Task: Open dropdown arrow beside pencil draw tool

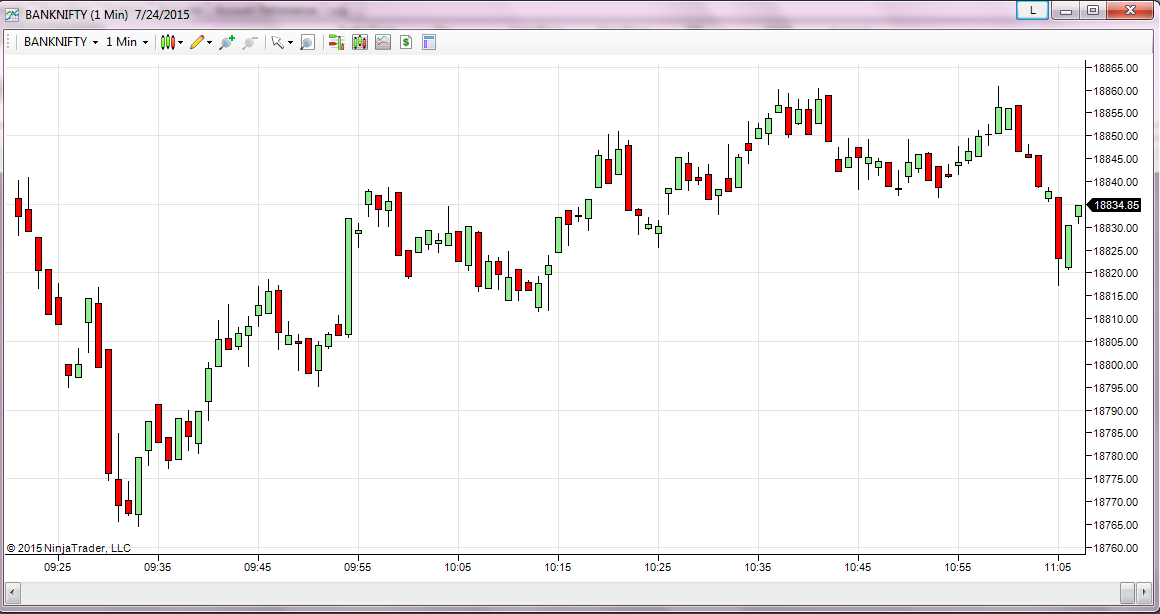Action: 209,43
